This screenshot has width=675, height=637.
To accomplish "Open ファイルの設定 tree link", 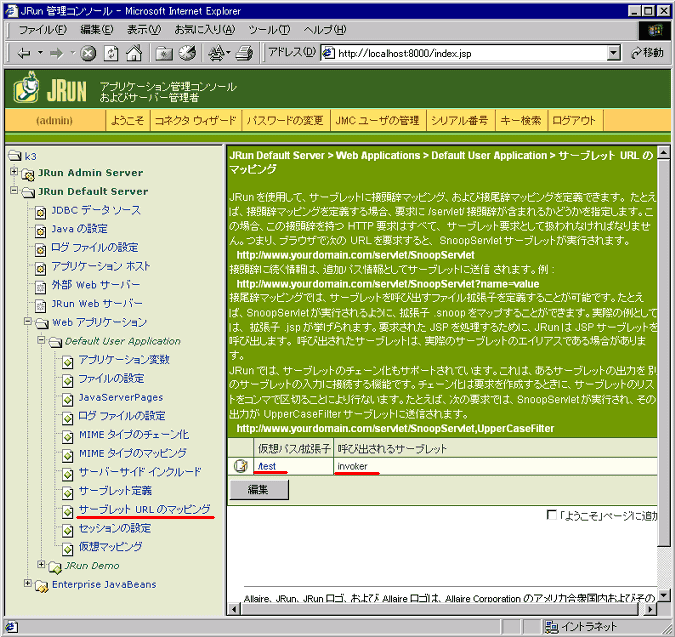I will 111,379.
